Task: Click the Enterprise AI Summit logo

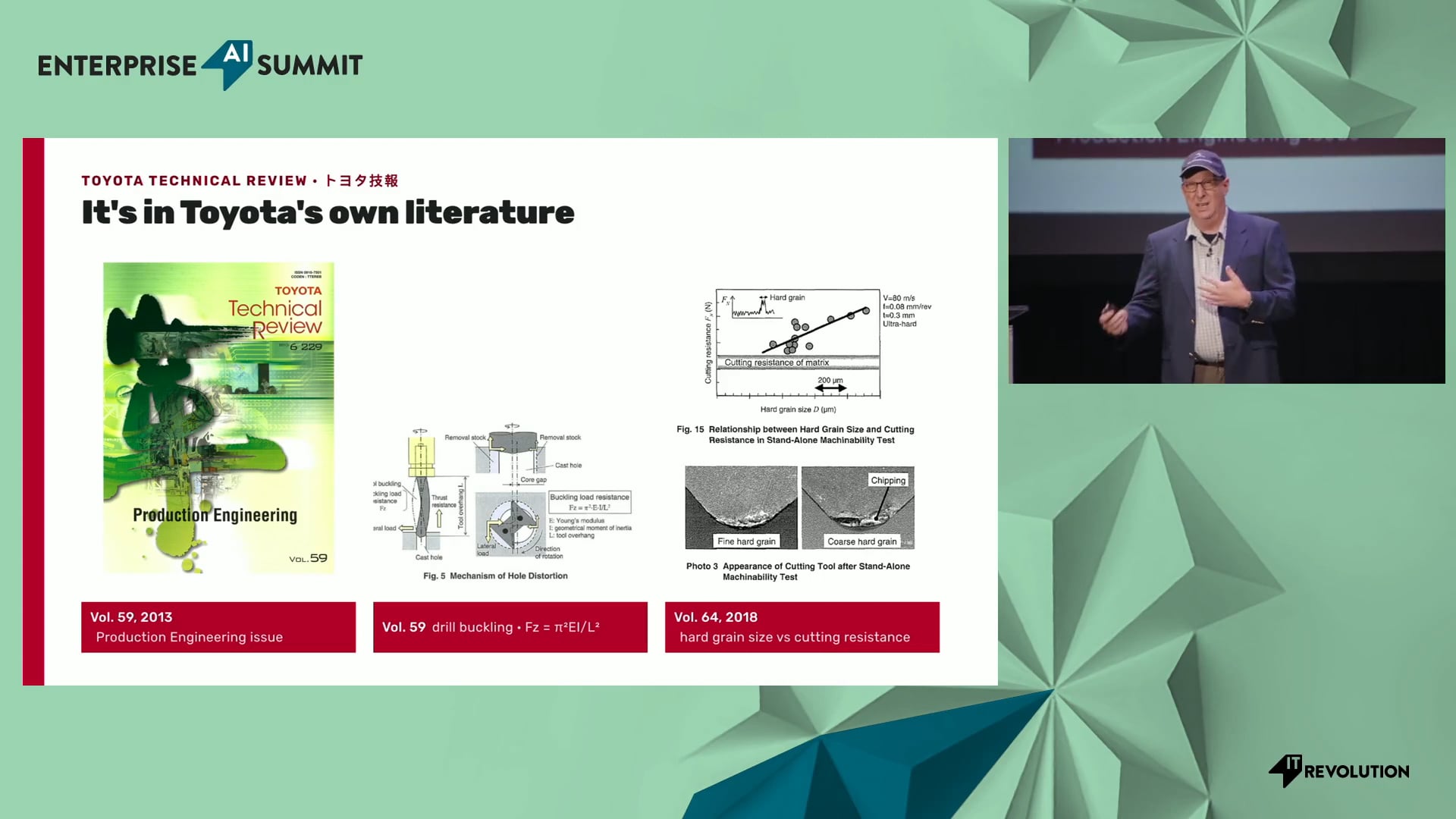Action: [x=200, y=65]
